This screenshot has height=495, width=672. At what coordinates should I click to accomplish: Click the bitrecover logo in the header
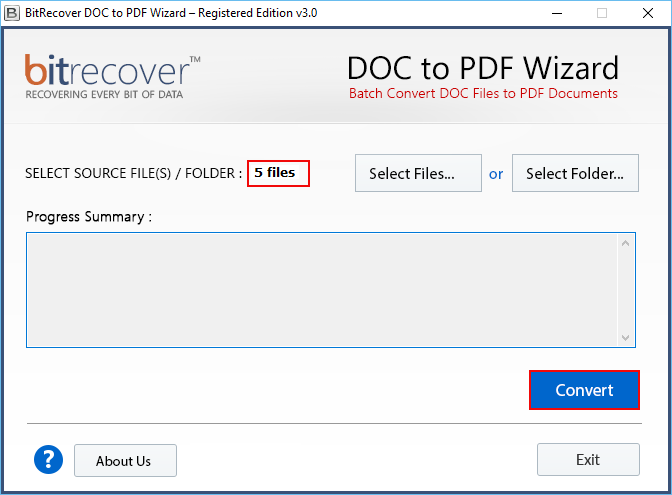112,76
